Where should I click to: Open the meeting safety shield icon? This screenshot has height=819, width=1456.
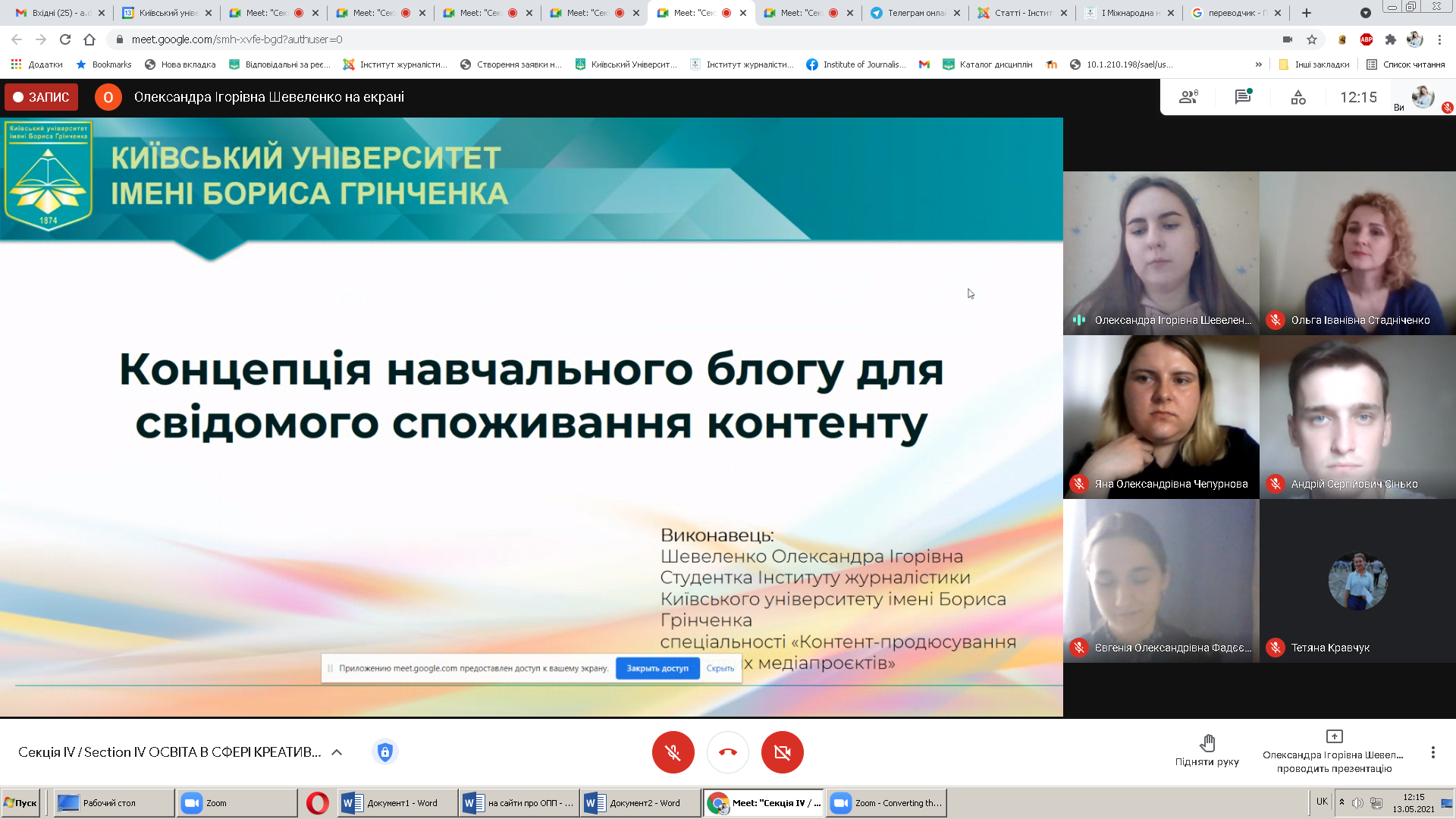(385, 752)
